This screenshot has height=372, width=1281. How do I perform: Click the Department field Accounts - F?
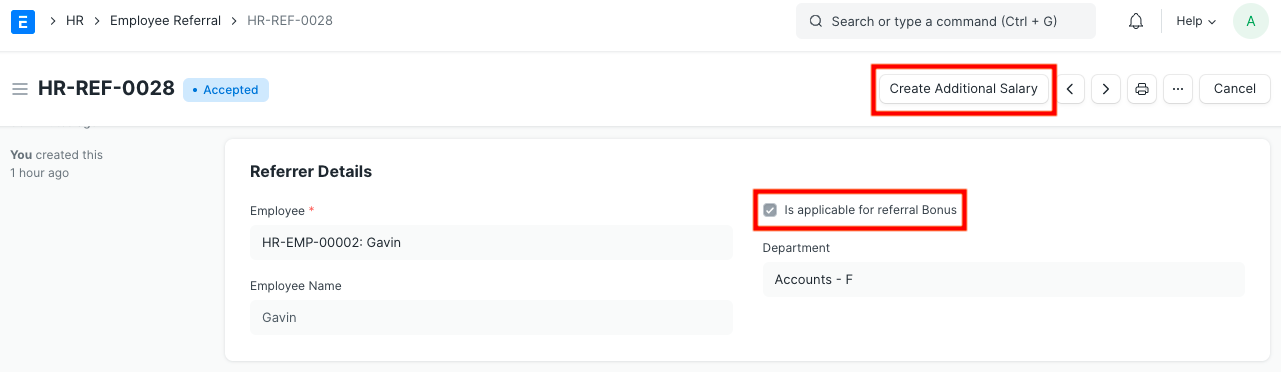click(x=1004, y=280)
